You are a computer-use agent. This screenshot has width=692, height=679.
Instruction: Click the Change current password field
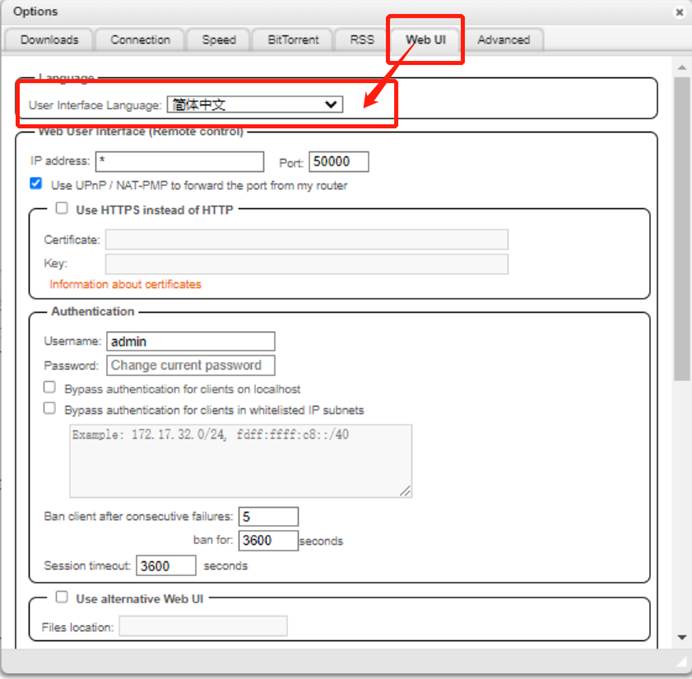click(x=190, y=365)
